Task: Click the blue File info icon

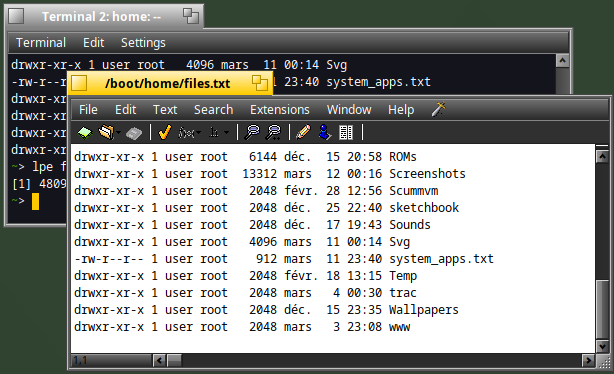Action: click(x=325, y=132)
